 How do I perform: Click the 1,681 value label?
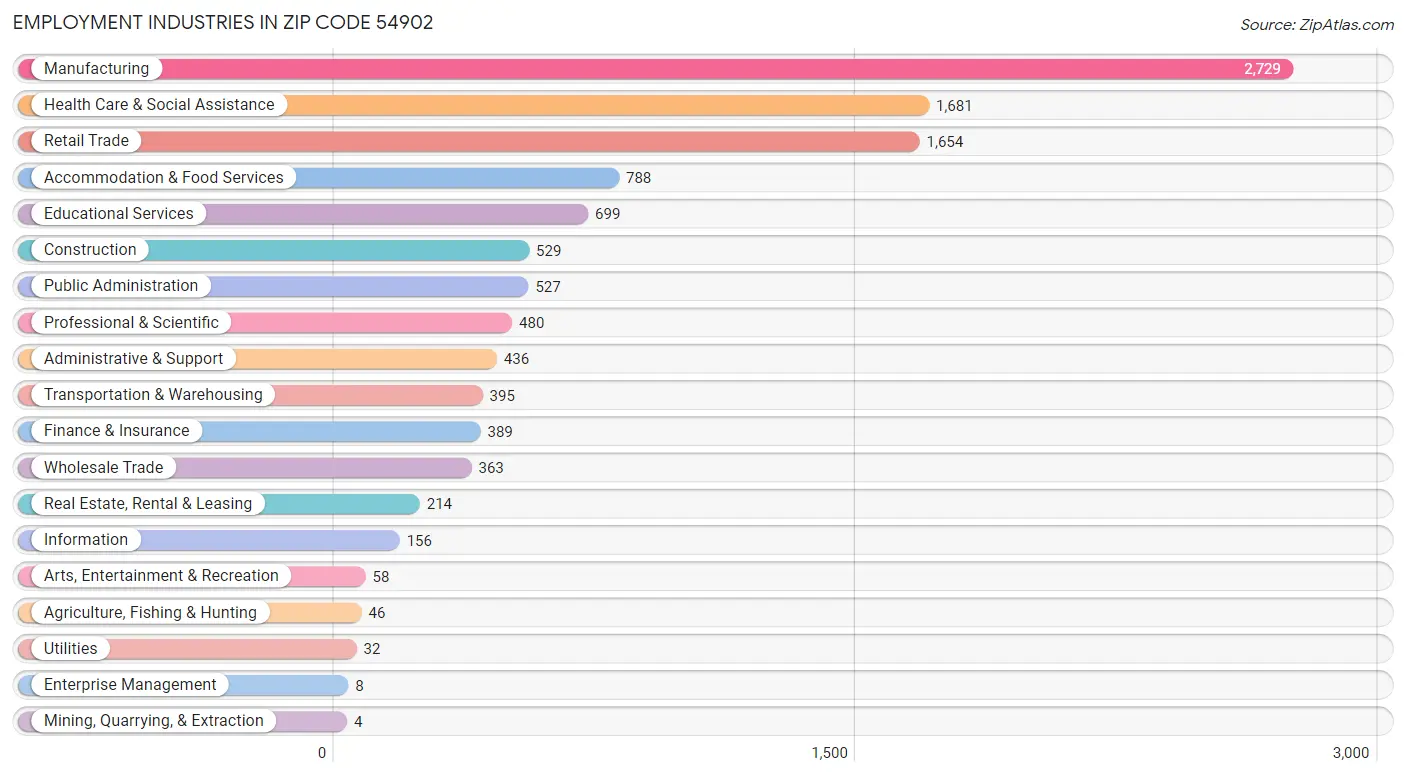coord(954,105)
